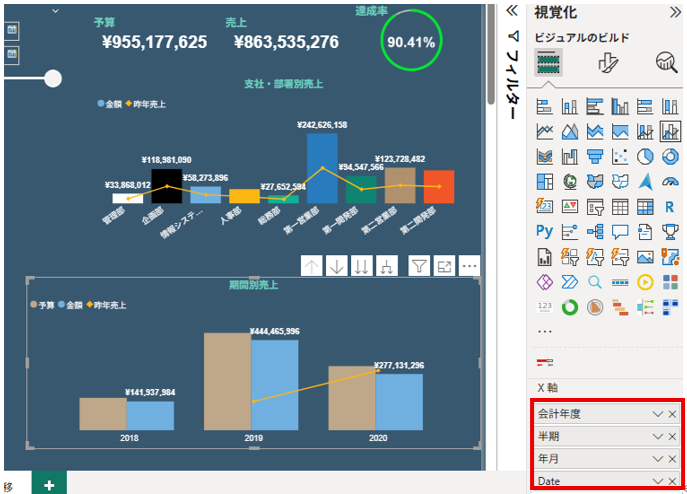
Task: Collapse the 視覚化 pane
Action: (675, 12)
